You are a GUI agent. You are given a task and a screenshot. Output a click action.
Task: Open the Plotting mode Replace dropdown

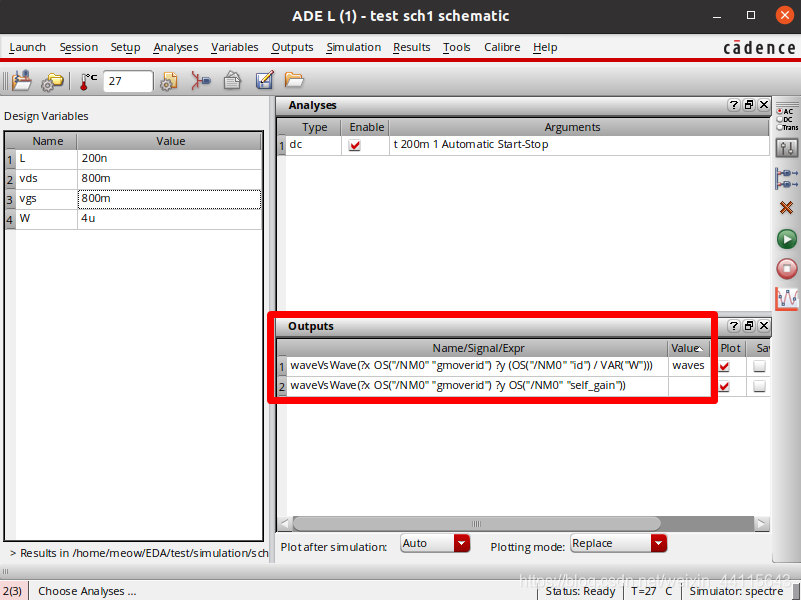618,543
